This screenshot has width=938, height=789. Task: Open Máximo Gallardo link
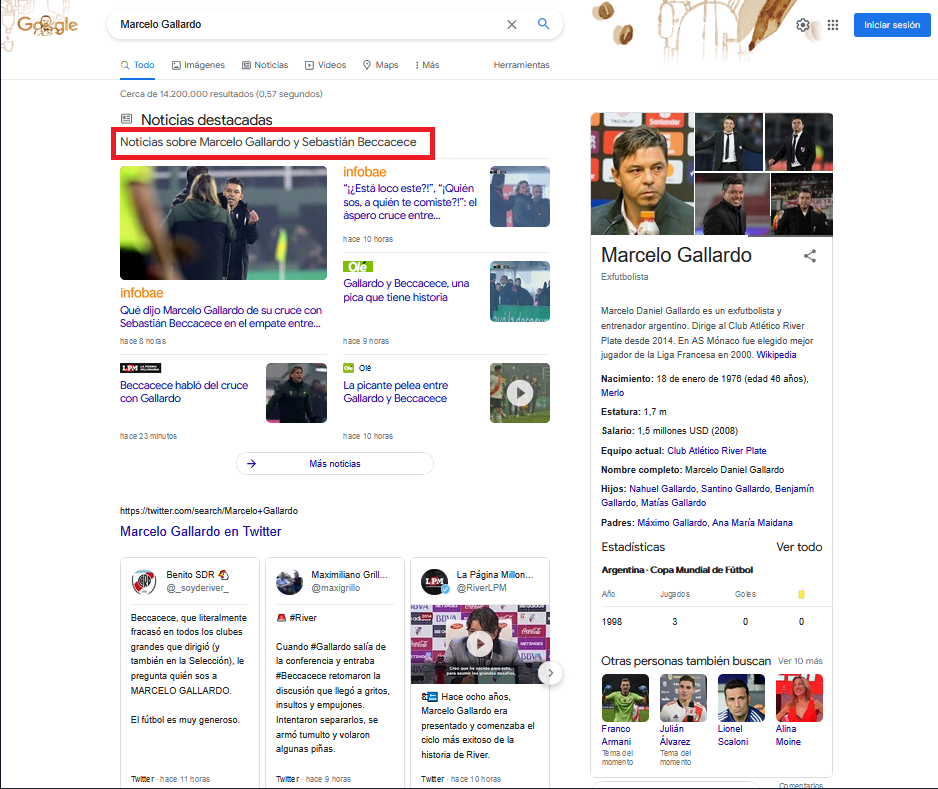click(x=672, y=523)
